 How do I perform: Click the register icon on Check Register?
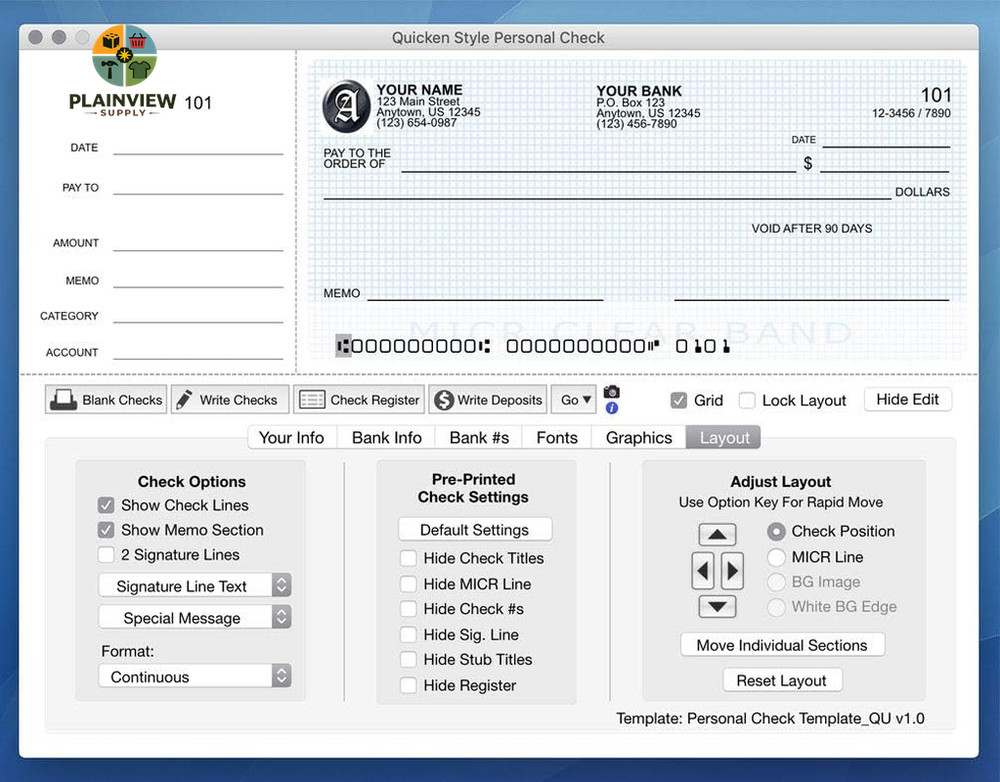pyautogui.click(x=312, y=400)
